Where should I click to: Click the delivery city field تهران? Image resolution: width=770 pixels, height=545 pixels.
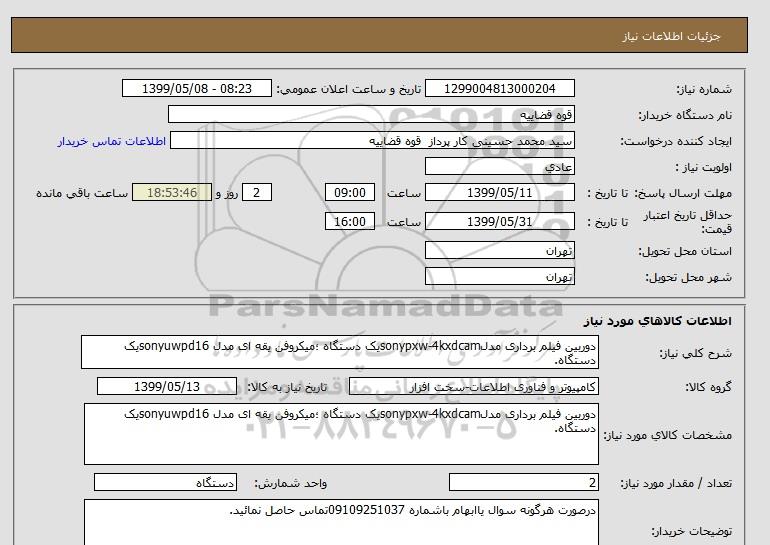point(499,276)
